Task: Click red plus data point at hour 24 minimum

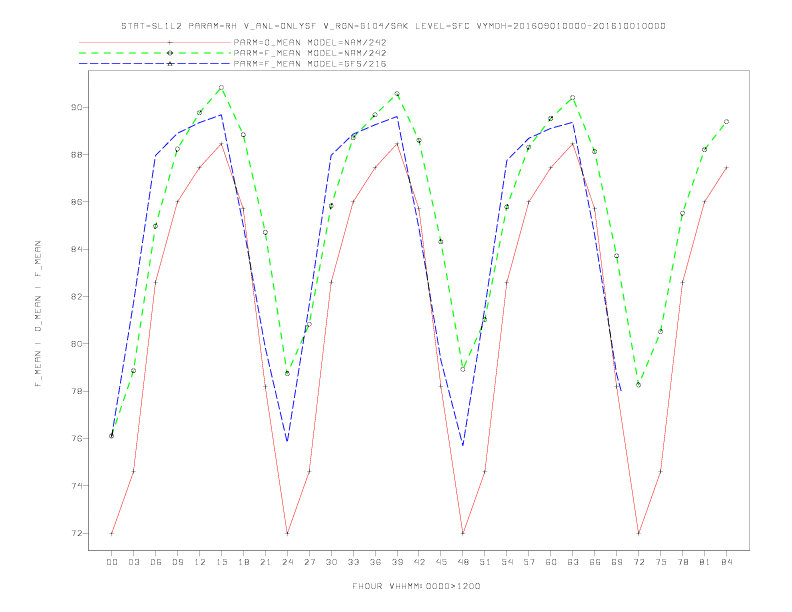Action: (x=287, y=533)
